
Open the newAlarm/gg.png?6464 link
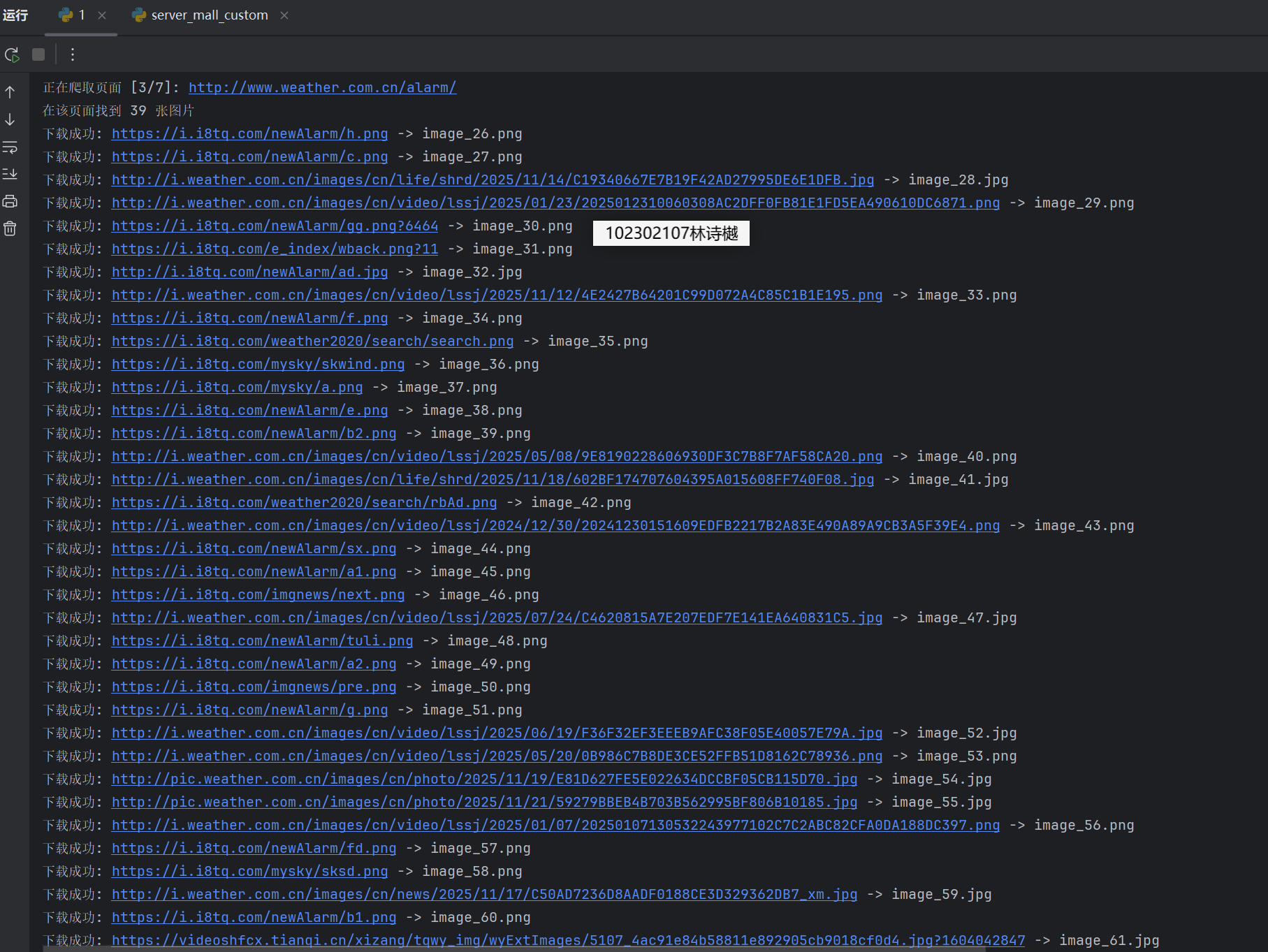tap(275, 226)
